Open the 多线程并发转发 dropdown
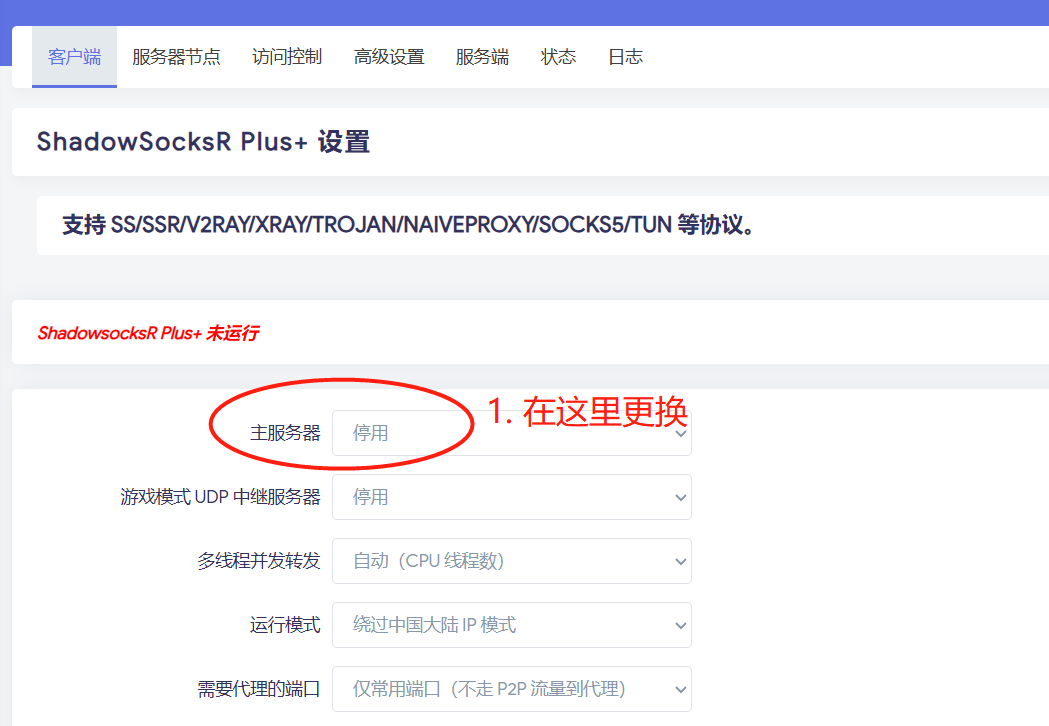 tap(512, 561)
